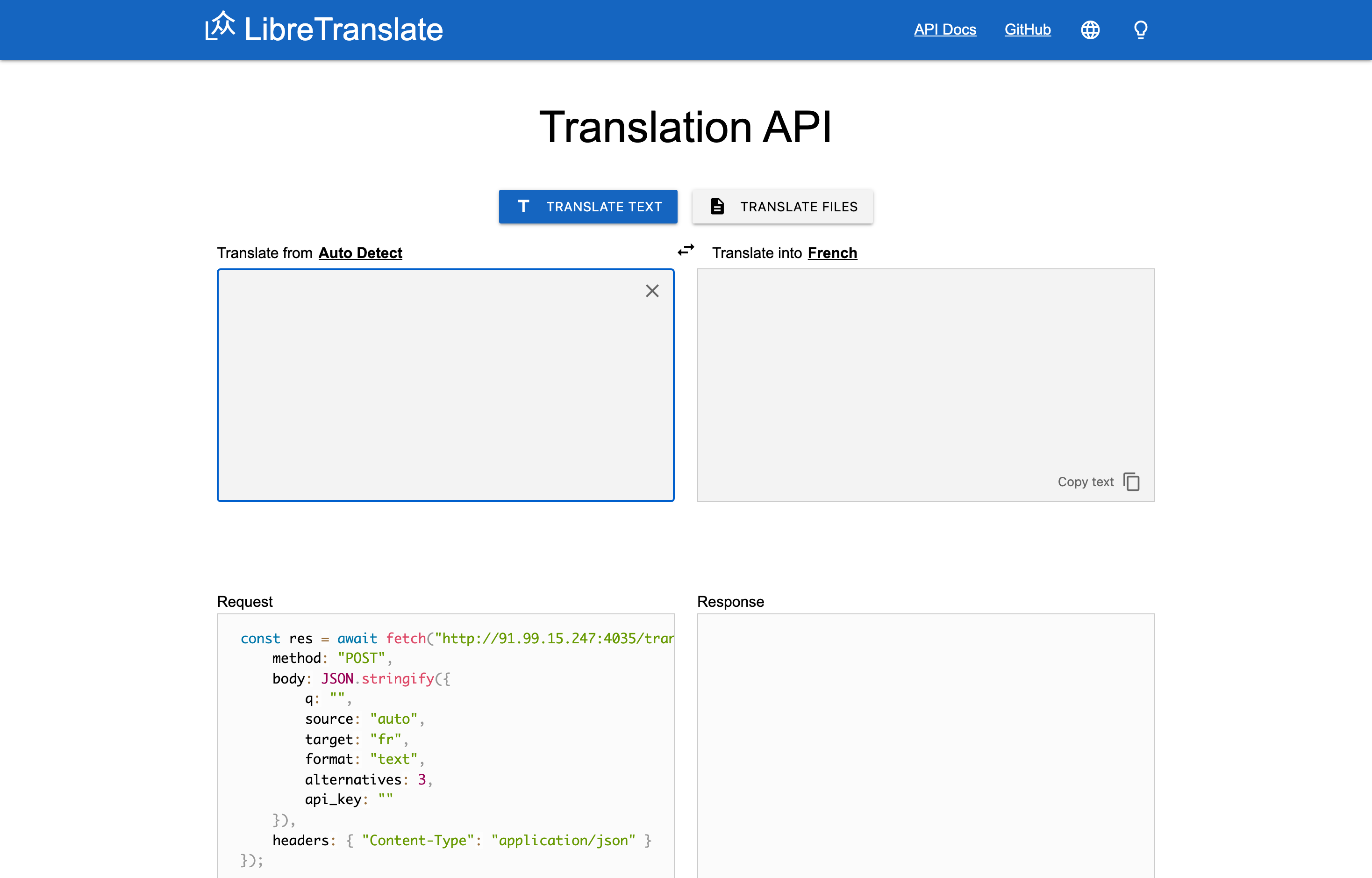Open the French target language dropdown
Viewport: 1372px width, 878px height.
[832, 252]
